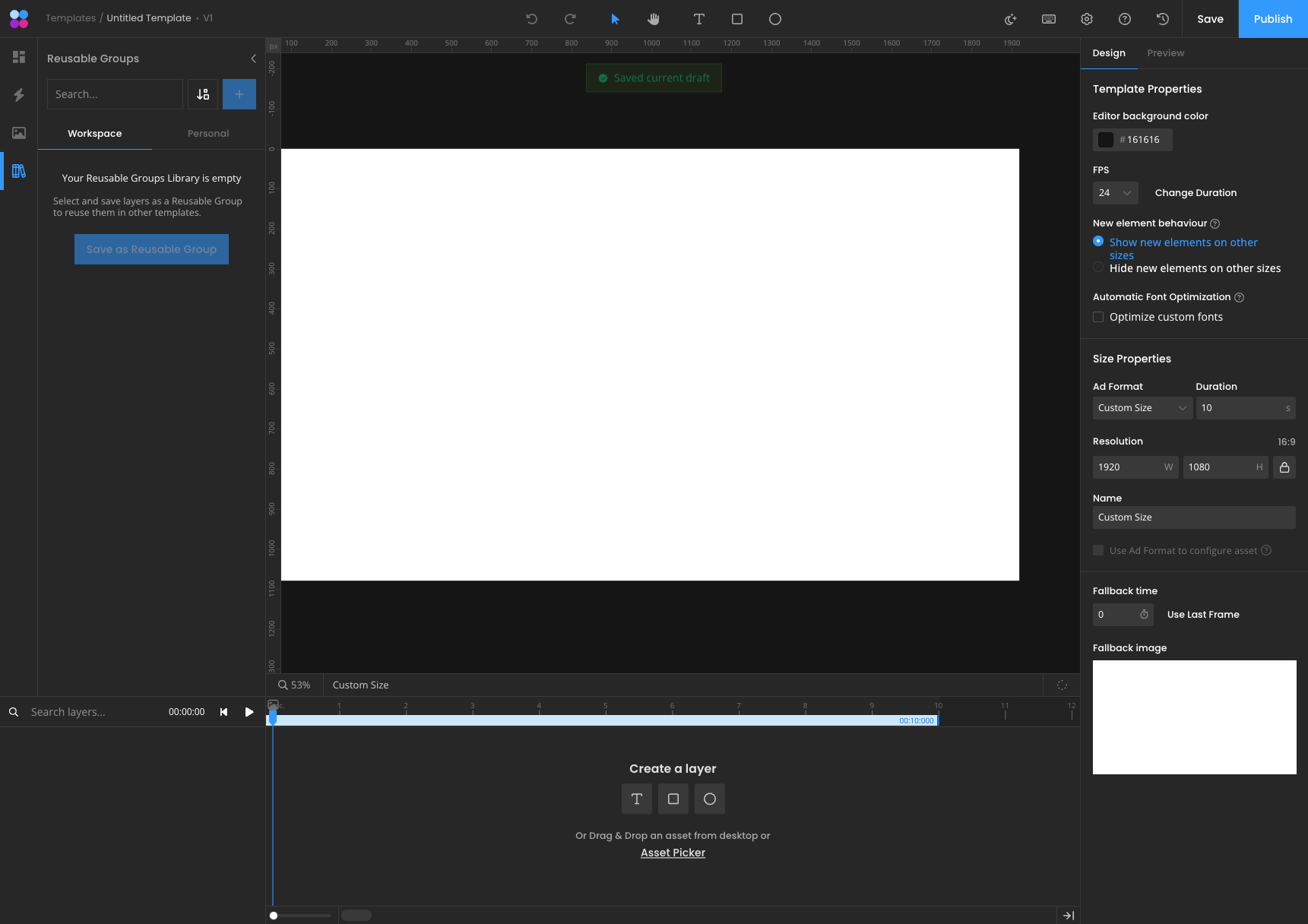Switch to the Preview tab
Screen dimensions: 1308x924
[x=1166, y=53]
